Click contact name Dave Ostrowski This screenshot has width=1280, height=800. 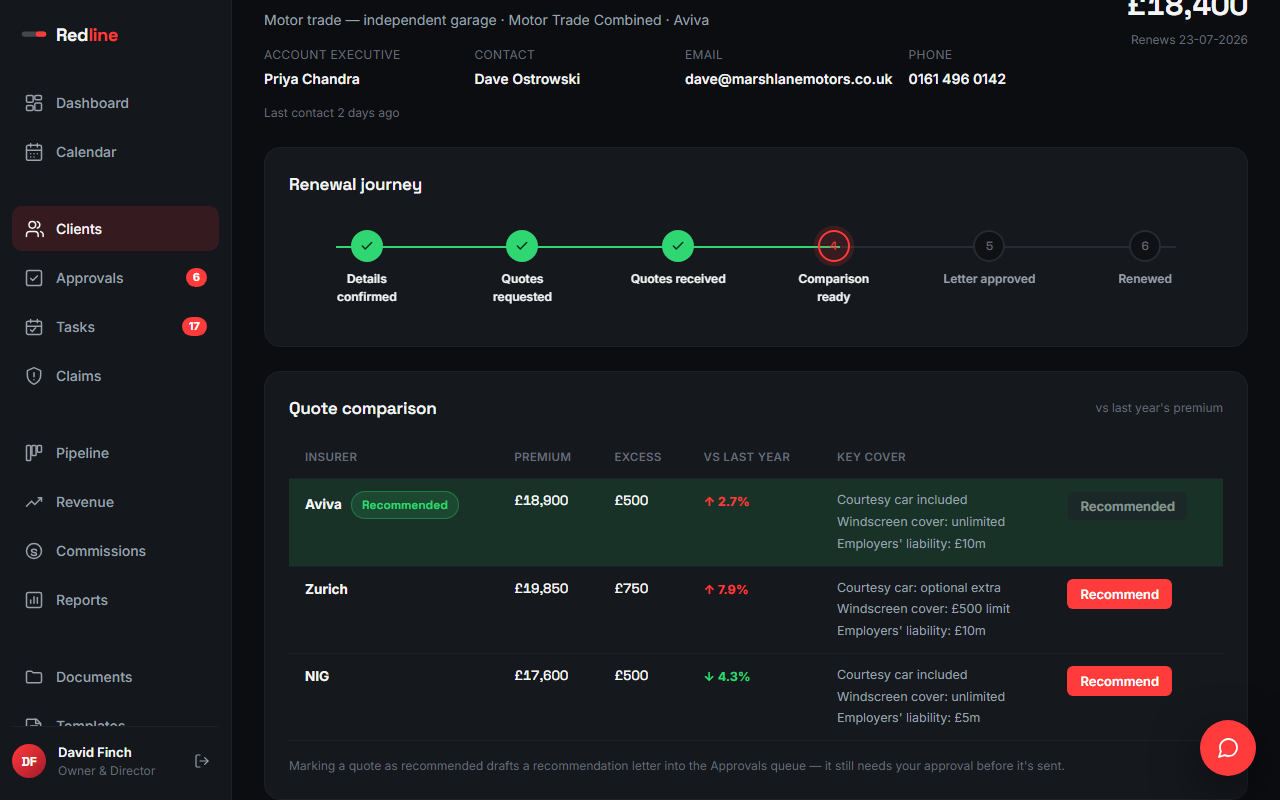527,79
